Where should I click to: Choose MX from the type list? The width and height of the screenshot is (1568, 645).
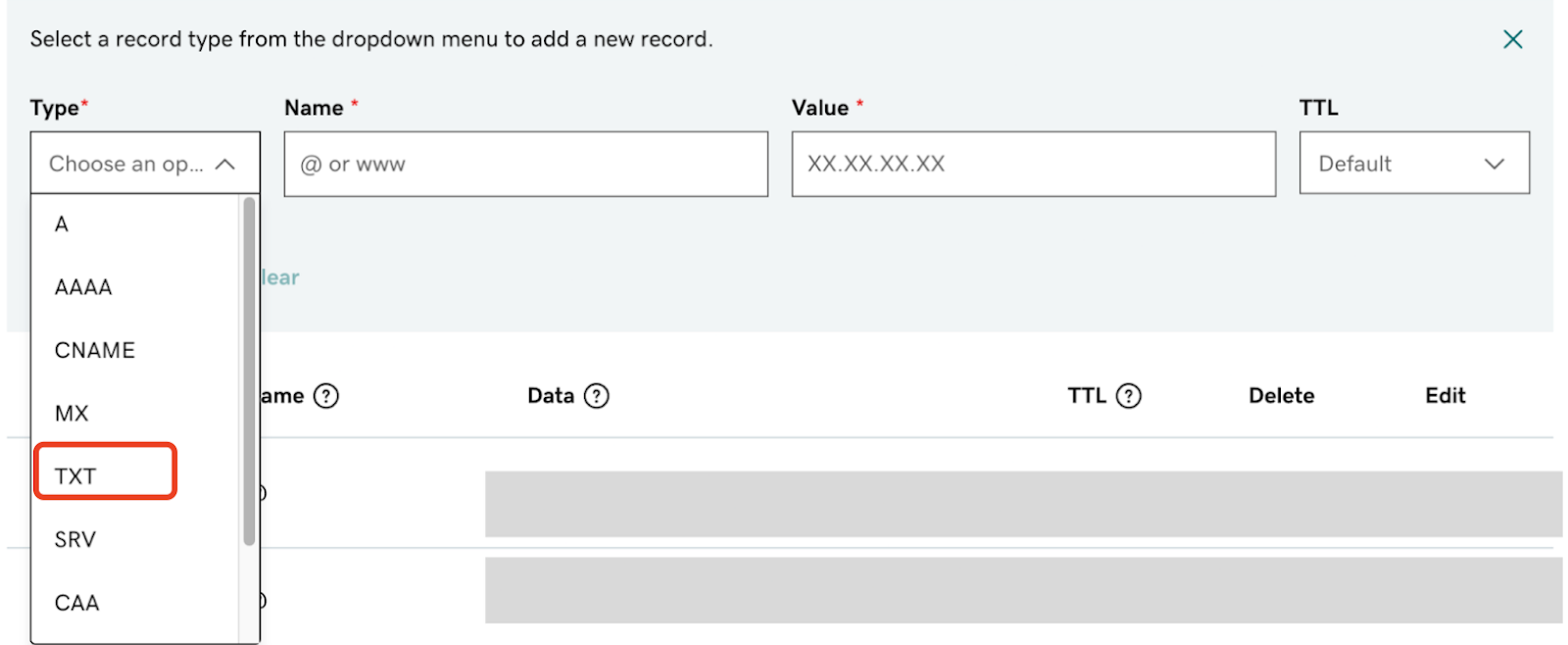(x=135, y=413)
